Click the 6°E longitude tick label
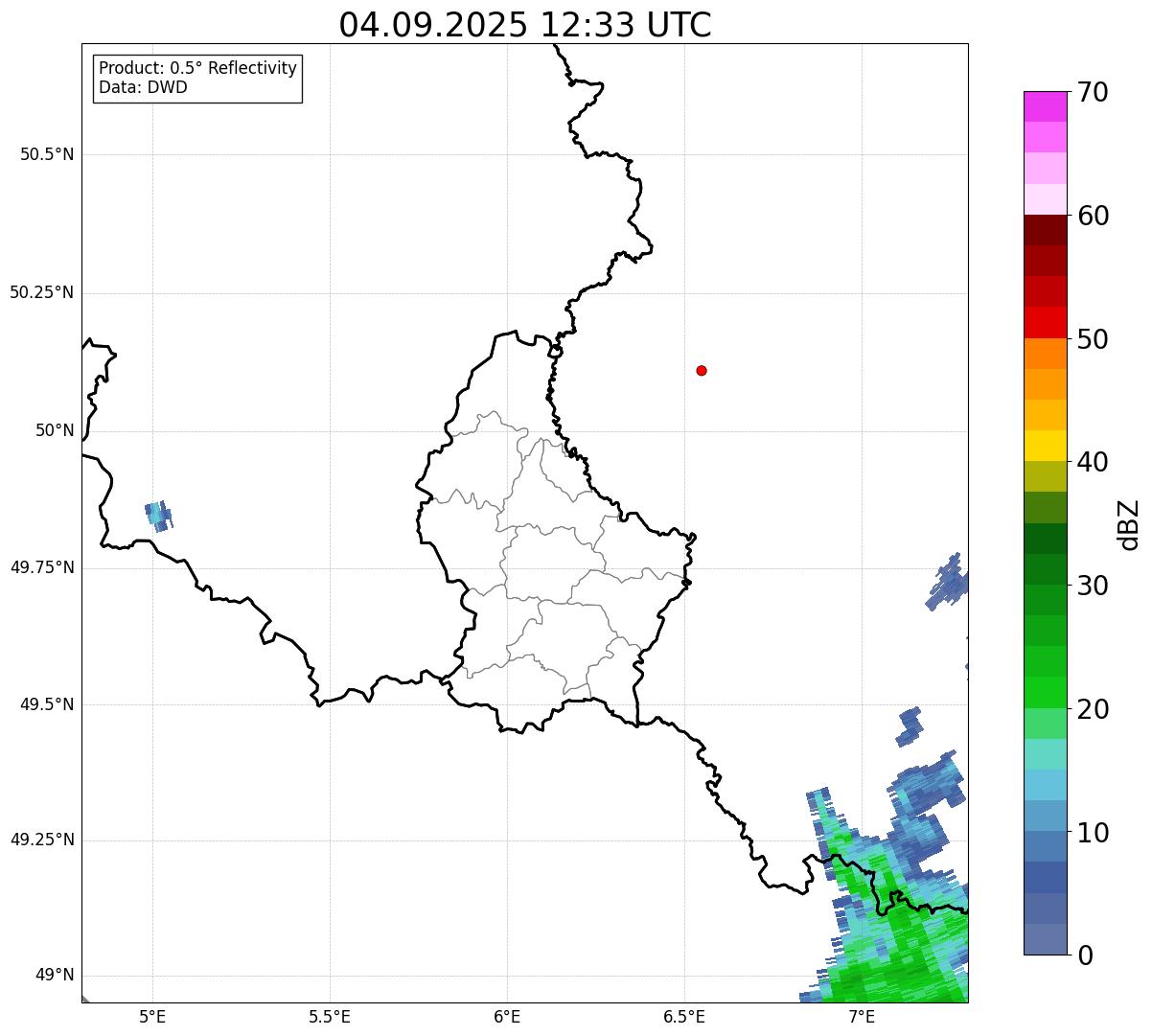Screen dimensions: 1152x1036 507,1017
